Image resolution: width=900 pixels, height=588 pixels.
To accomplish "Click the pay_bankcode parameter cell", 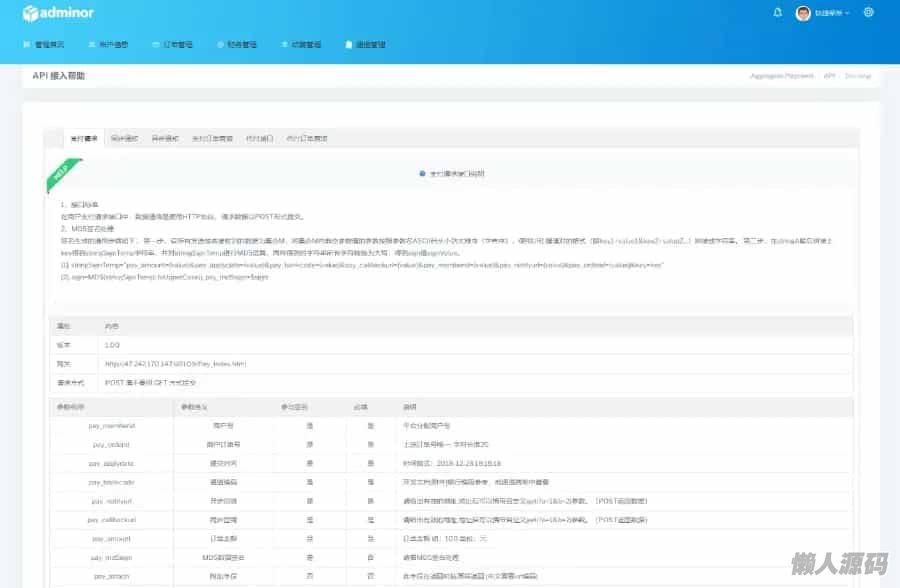I will [x=111, y=482].
